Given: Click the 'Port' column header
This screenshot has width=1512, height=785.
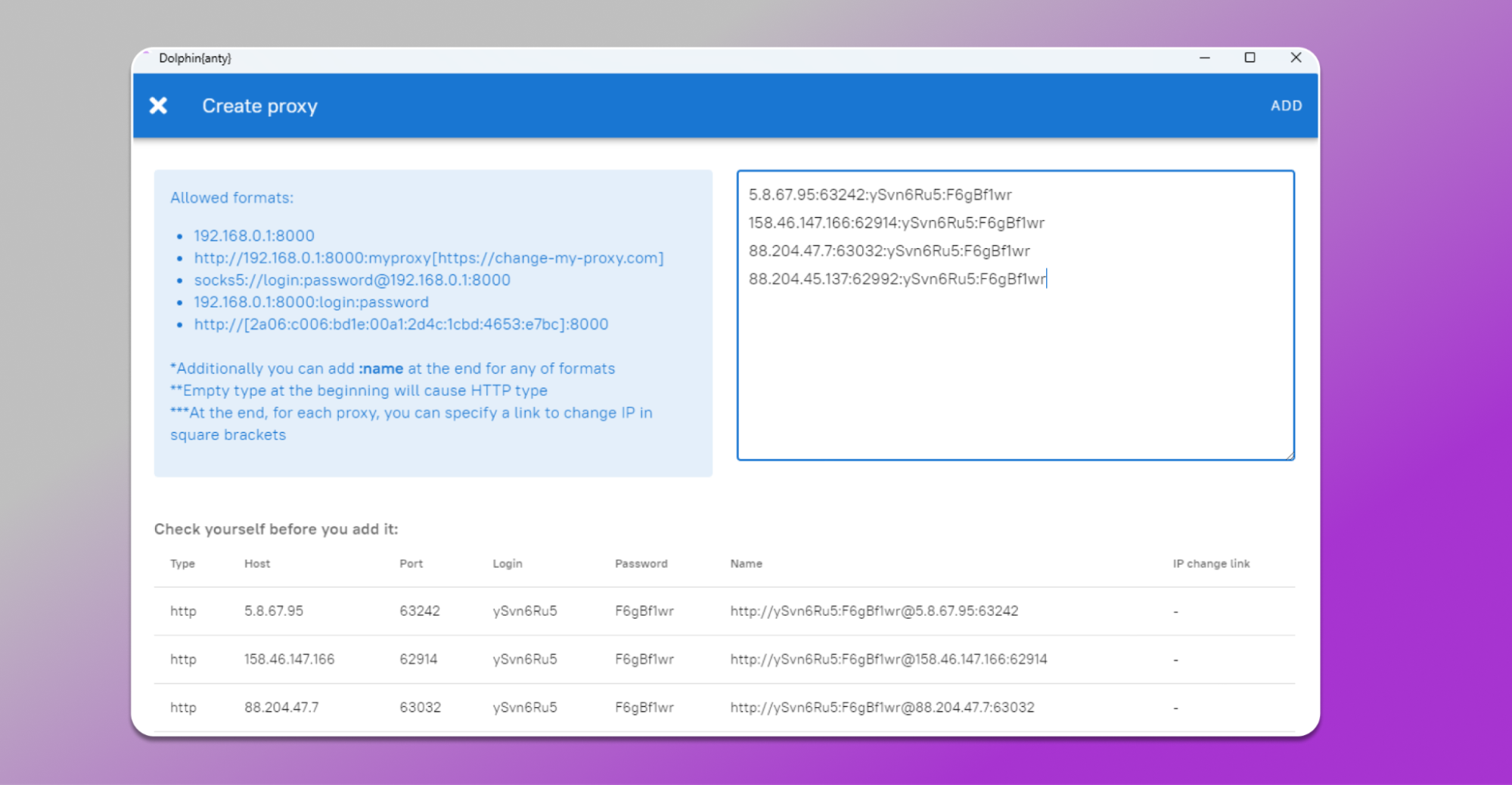Looking at the screenshot, I should (411, 563).
